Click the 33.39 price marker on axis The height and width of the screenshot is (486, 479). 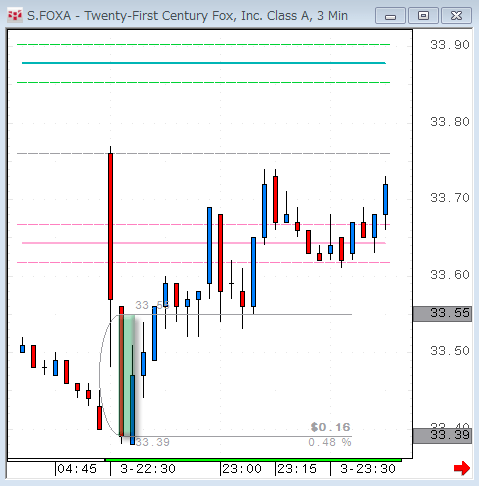pos(442,436)
